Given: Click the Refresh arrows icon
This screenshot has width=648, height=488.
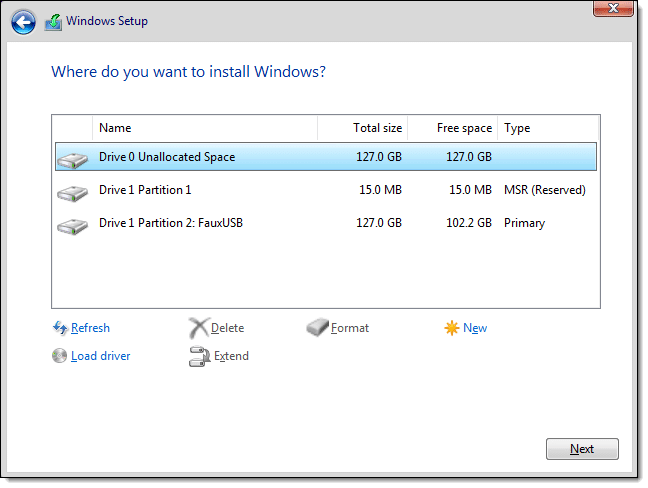Looking at the screenshot, I should click(x=60, y=328).
